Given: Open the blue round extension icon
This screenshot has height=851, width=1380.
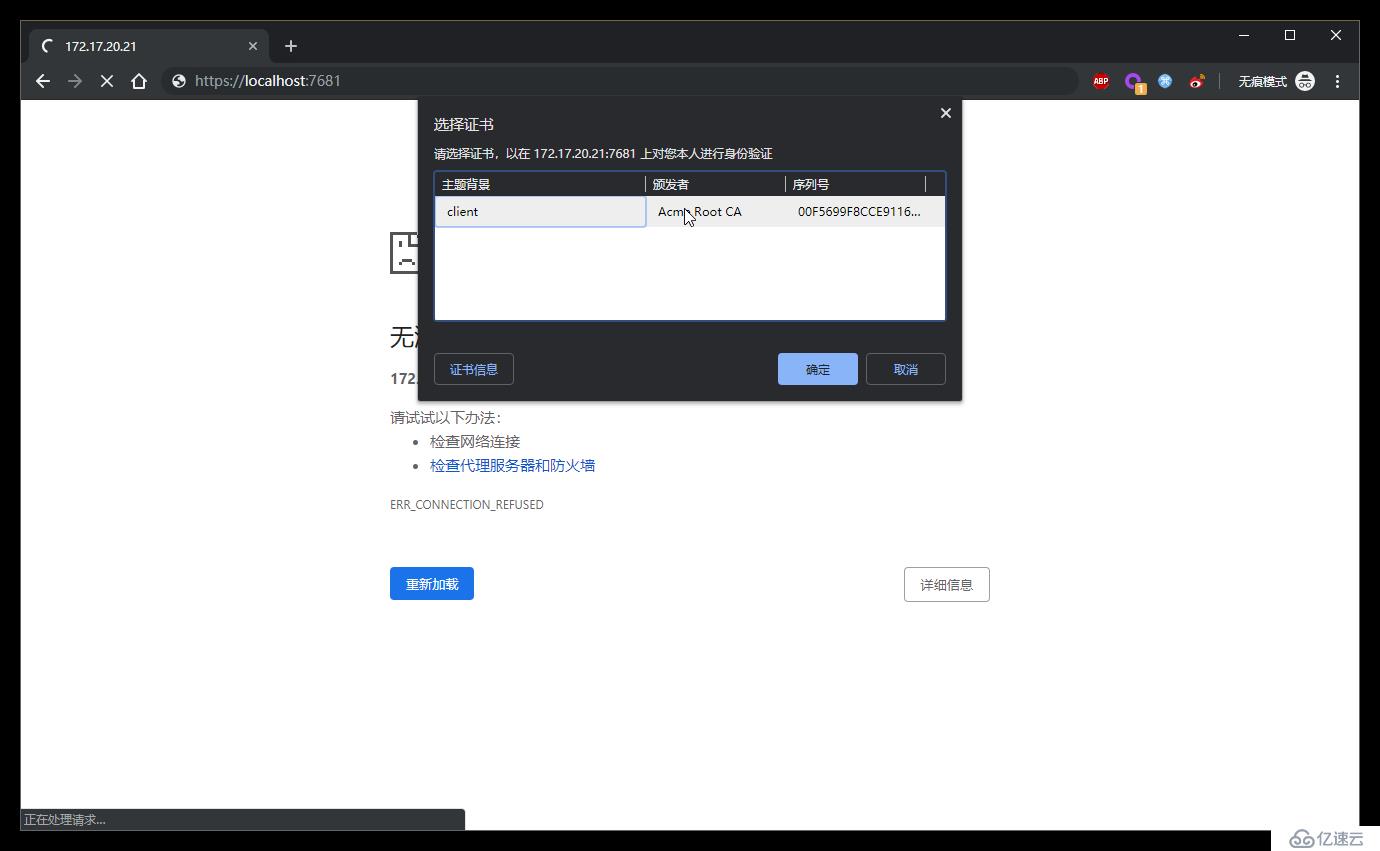Looking at the screenshot, I should click(1165, 81).
